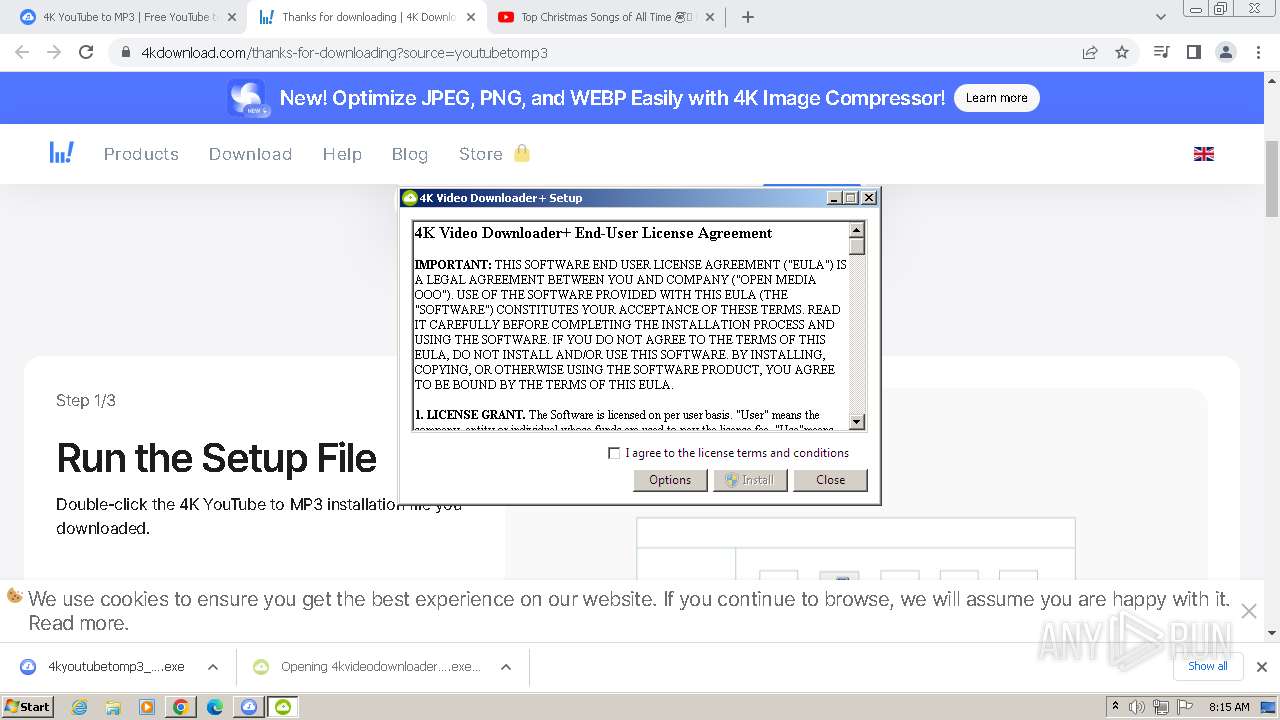Open the Products menu on the site
The height and width of the screenshot is (720, 1280).
click(x=141, y=154)
